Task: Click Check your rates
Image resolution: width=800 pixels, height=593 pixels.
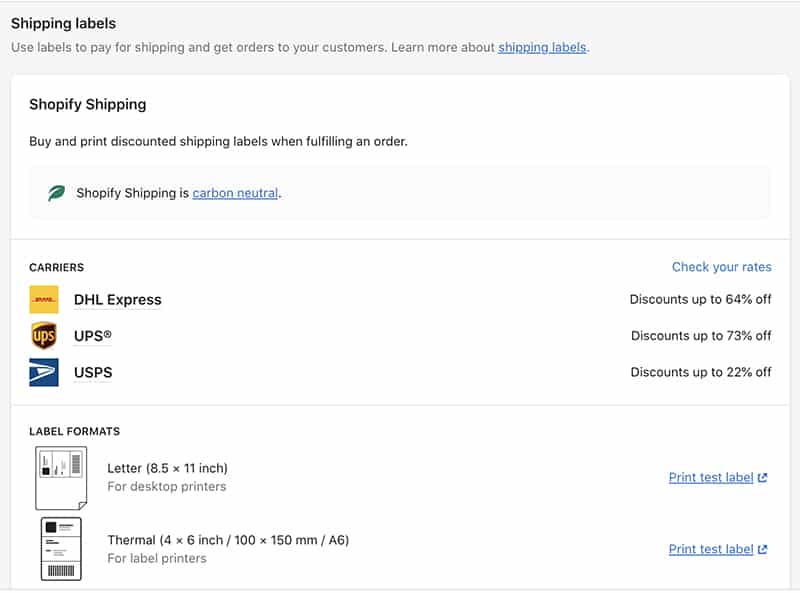Action: (721, 267)
